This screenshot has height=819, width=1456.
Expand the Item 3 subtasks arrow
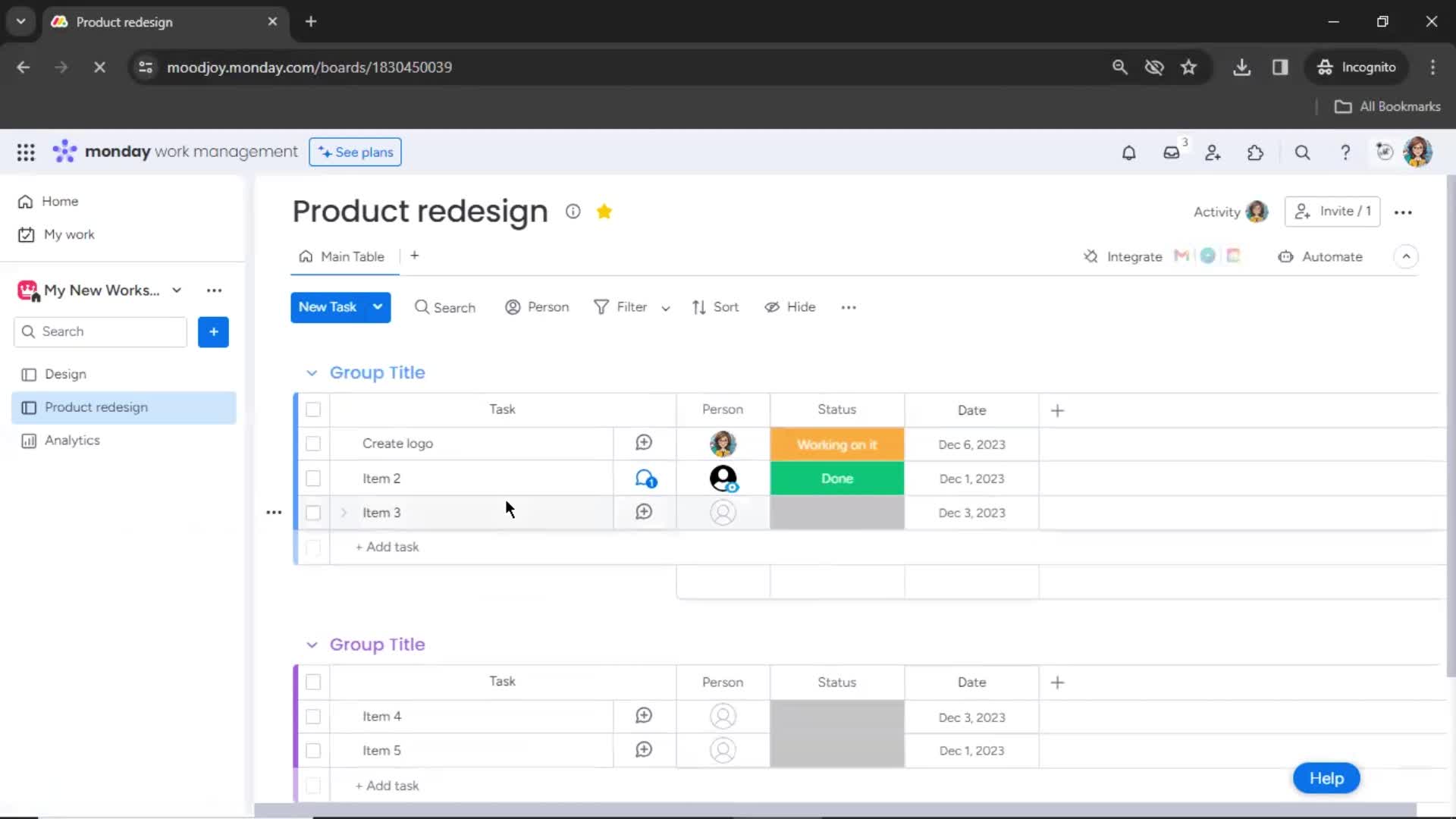pos(344,512)
